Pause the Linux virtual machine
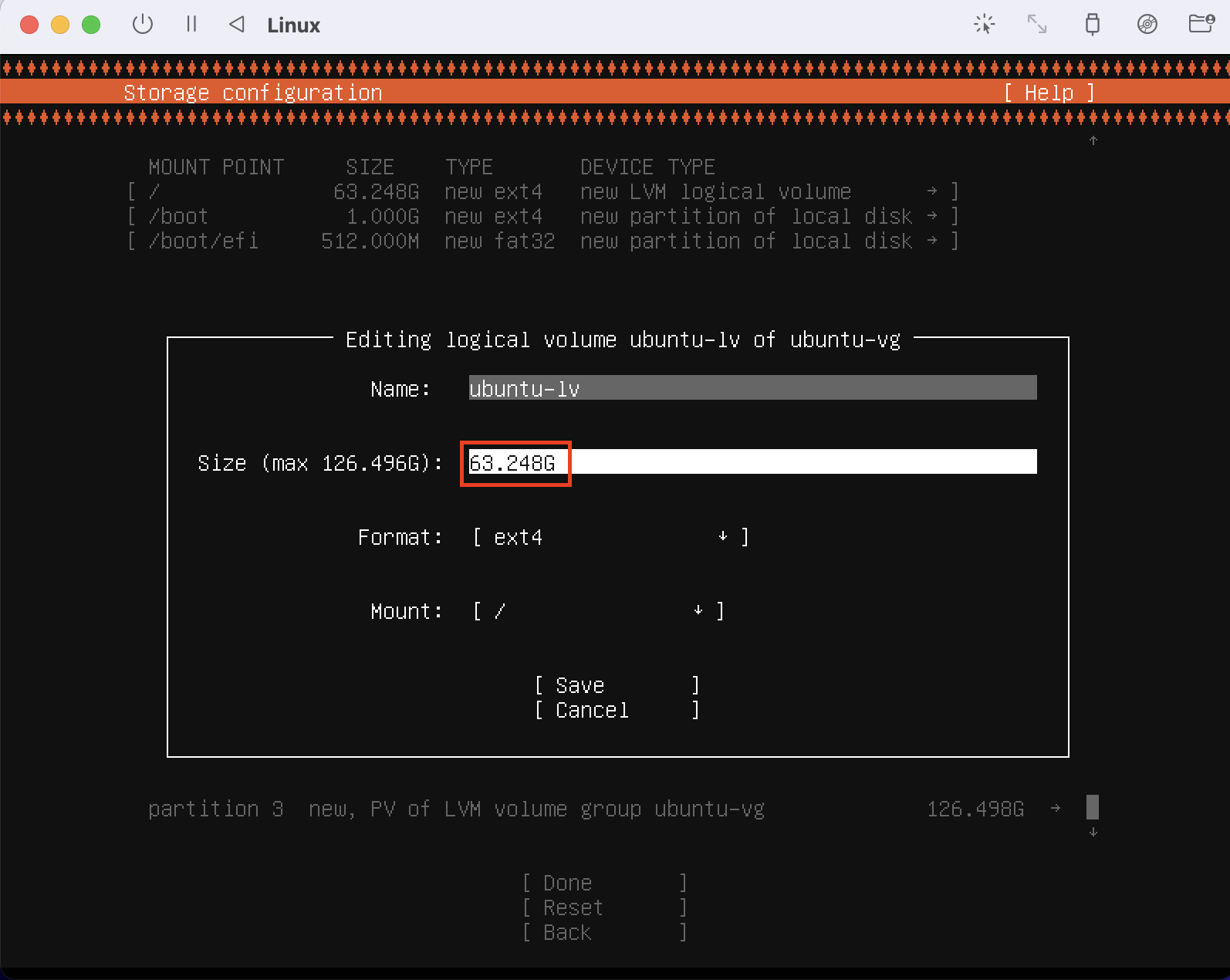 (191, 25)
